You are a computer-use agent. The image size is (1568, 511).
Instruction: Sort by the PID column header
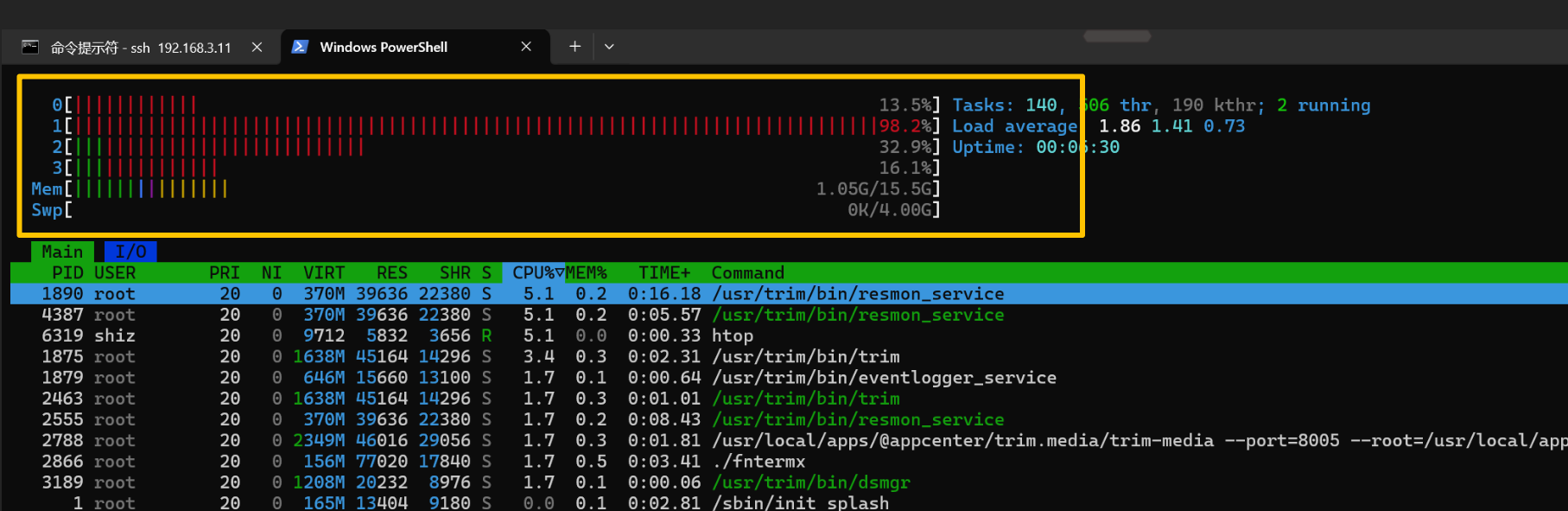tap(67, 273)
